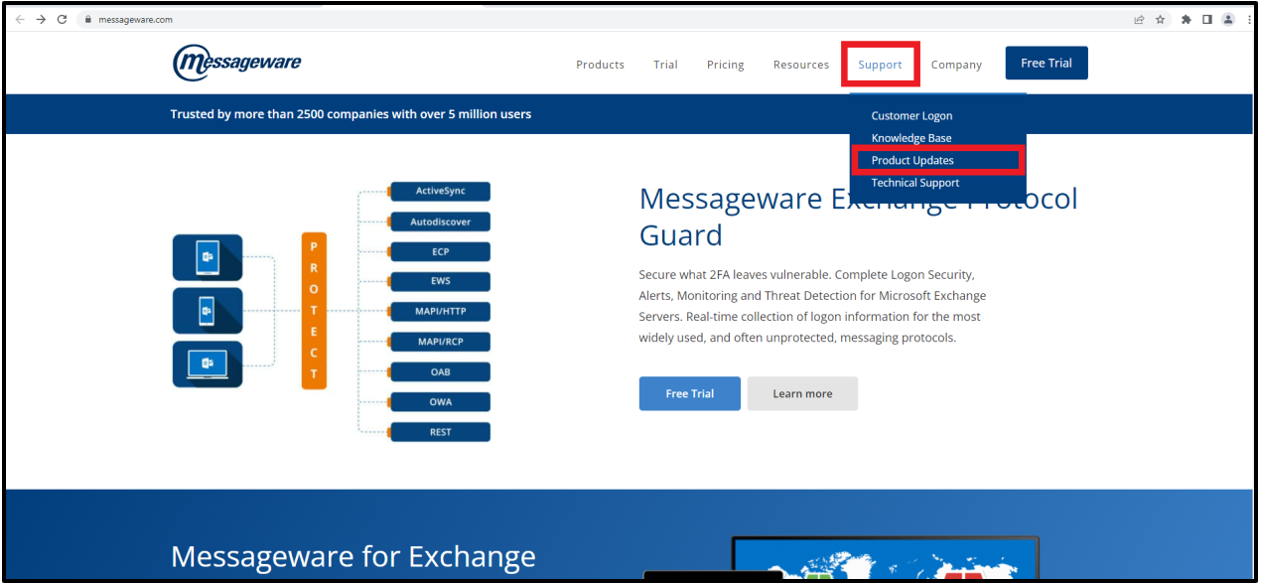Click the browser bookmark star
Image resolution: width=1261 pixels, height=586 pixels.
(x=1160, y=18)
